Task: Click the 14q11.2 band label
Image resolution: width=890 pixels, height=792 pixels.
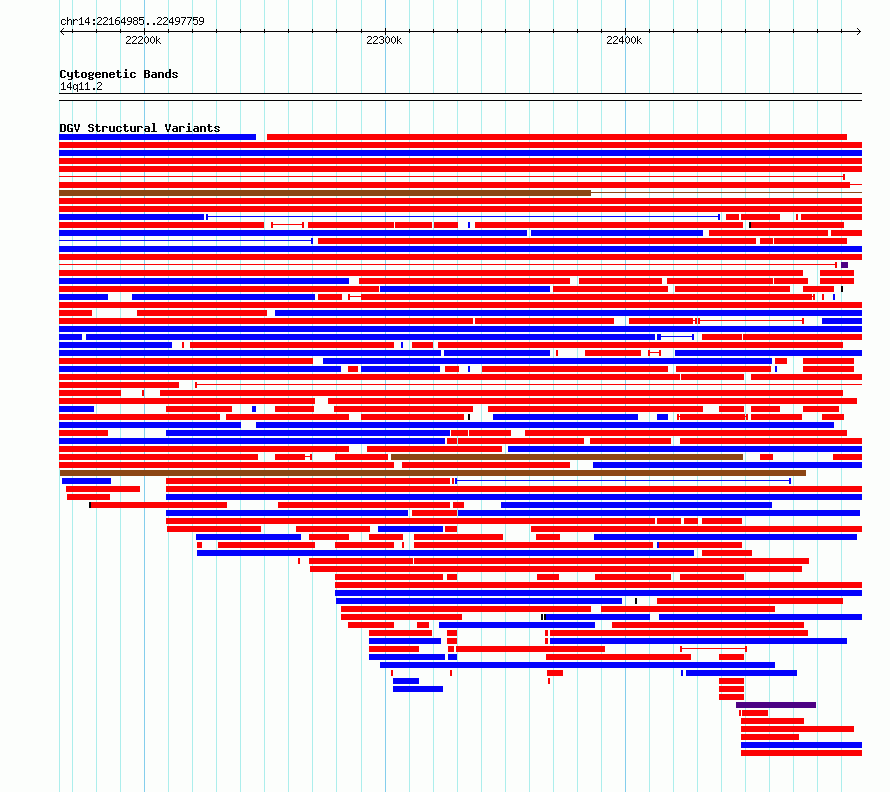Action: pyautogui.click(x=81, y=86)
